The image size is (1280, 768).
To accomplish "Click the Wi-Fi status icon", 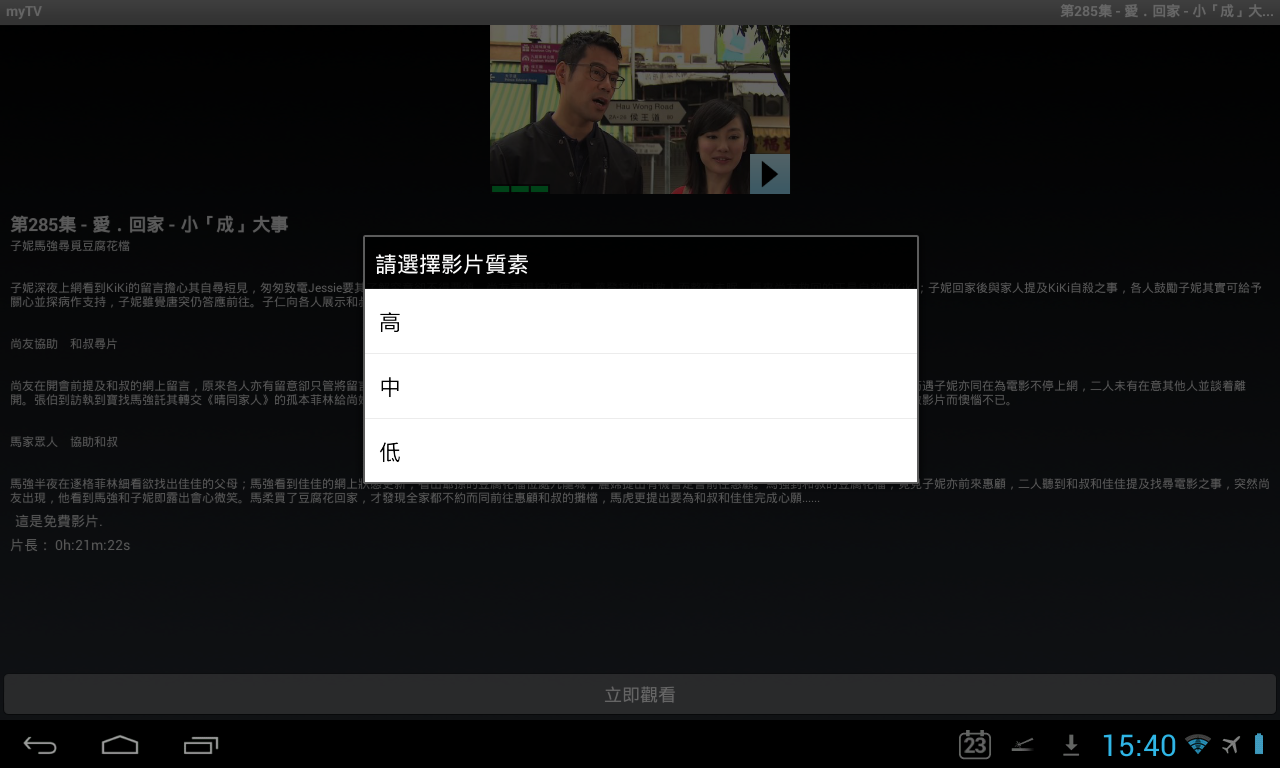I will point(1197,744).
